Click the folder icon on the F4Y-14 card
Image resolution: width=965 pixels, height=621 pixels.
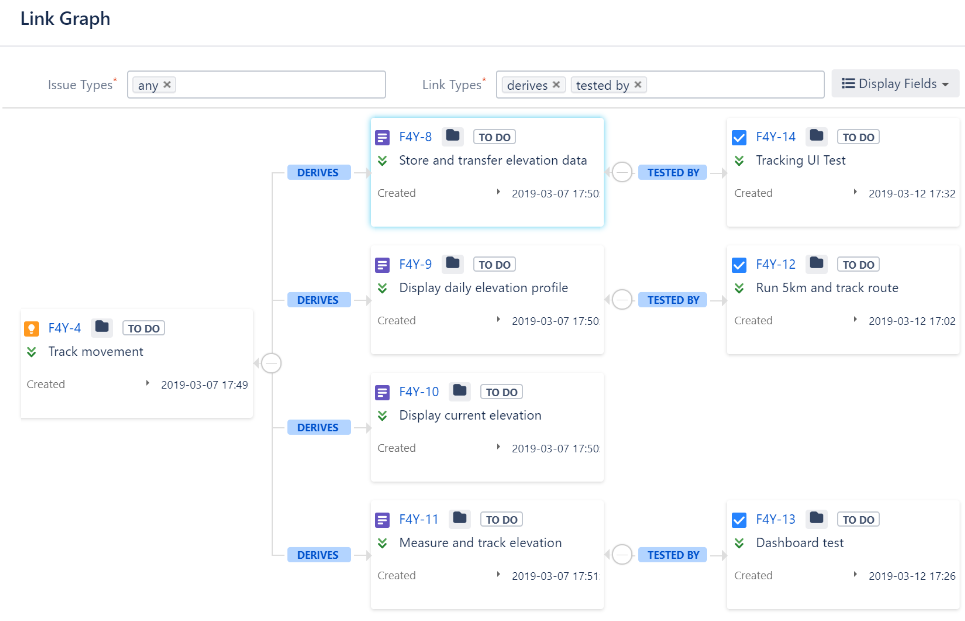817,136
